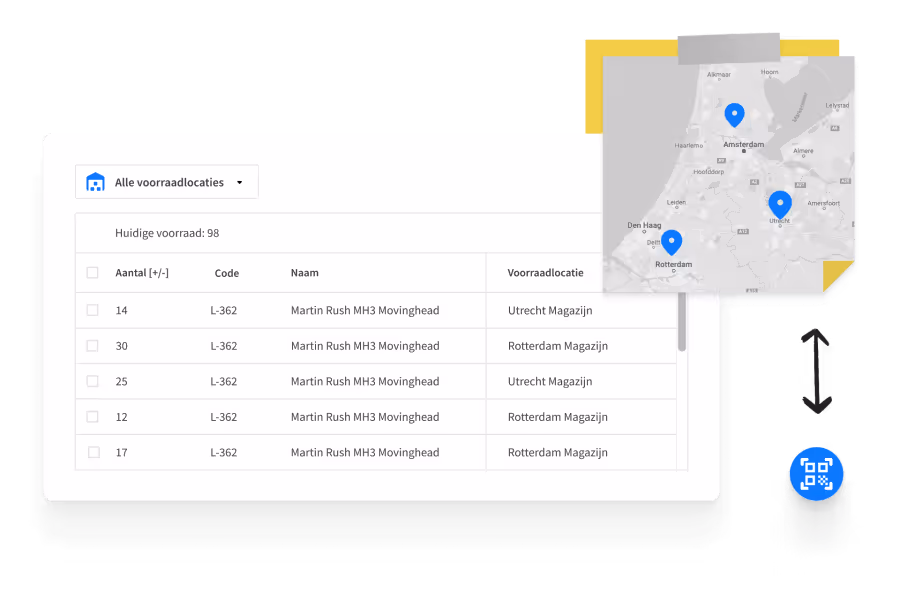Click the Huidige voorraad: 98 text
This screenshot has width=900, height=600.
coord(167,233)
